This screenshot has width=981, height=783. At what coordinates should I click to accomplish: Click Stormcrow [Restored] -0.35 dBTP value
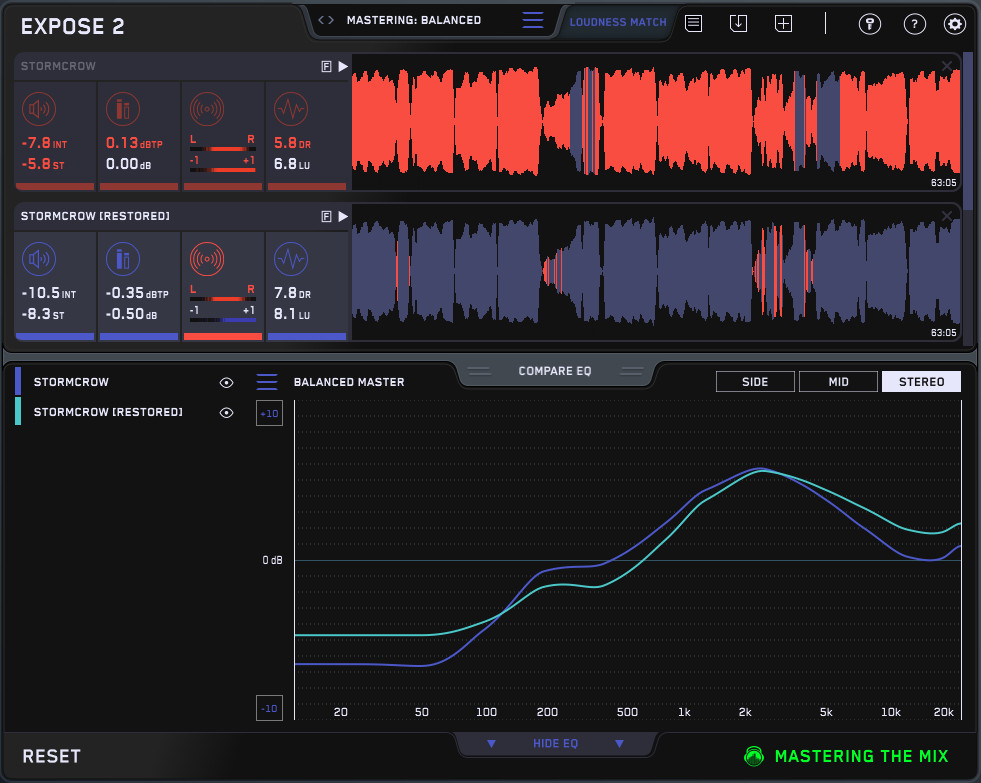pos(137,293)
